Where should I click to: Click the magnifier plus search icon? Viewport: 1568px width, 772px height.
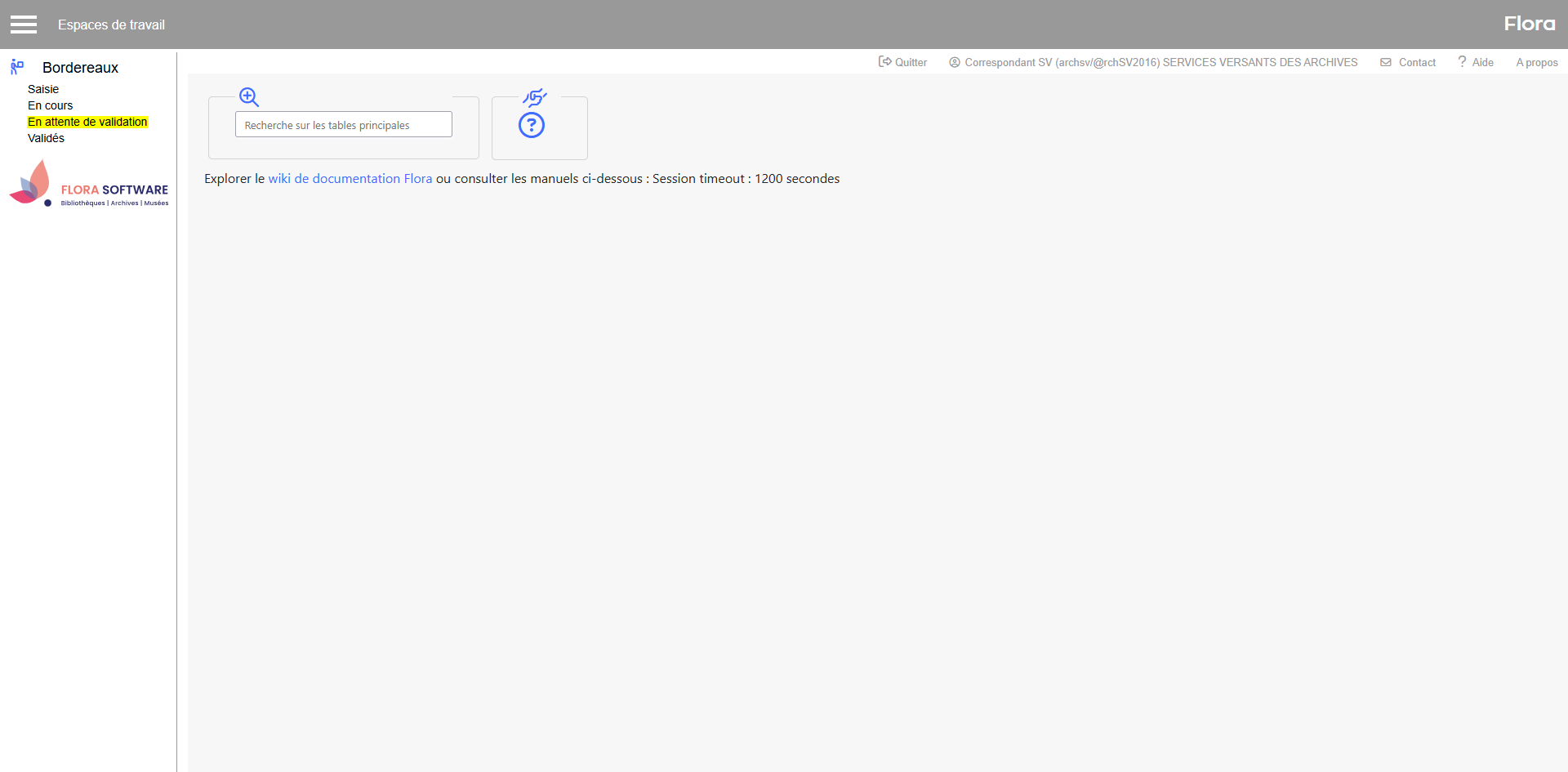tap(249, 97)
